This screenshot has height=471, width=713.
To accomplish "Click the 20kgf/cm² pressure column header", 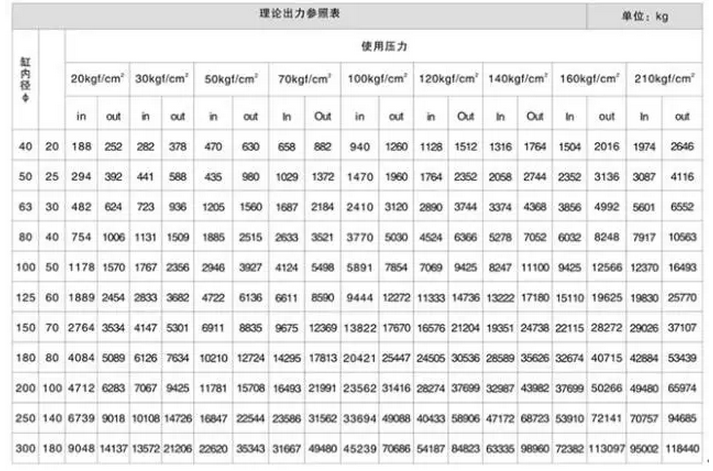I will [97, 80].
